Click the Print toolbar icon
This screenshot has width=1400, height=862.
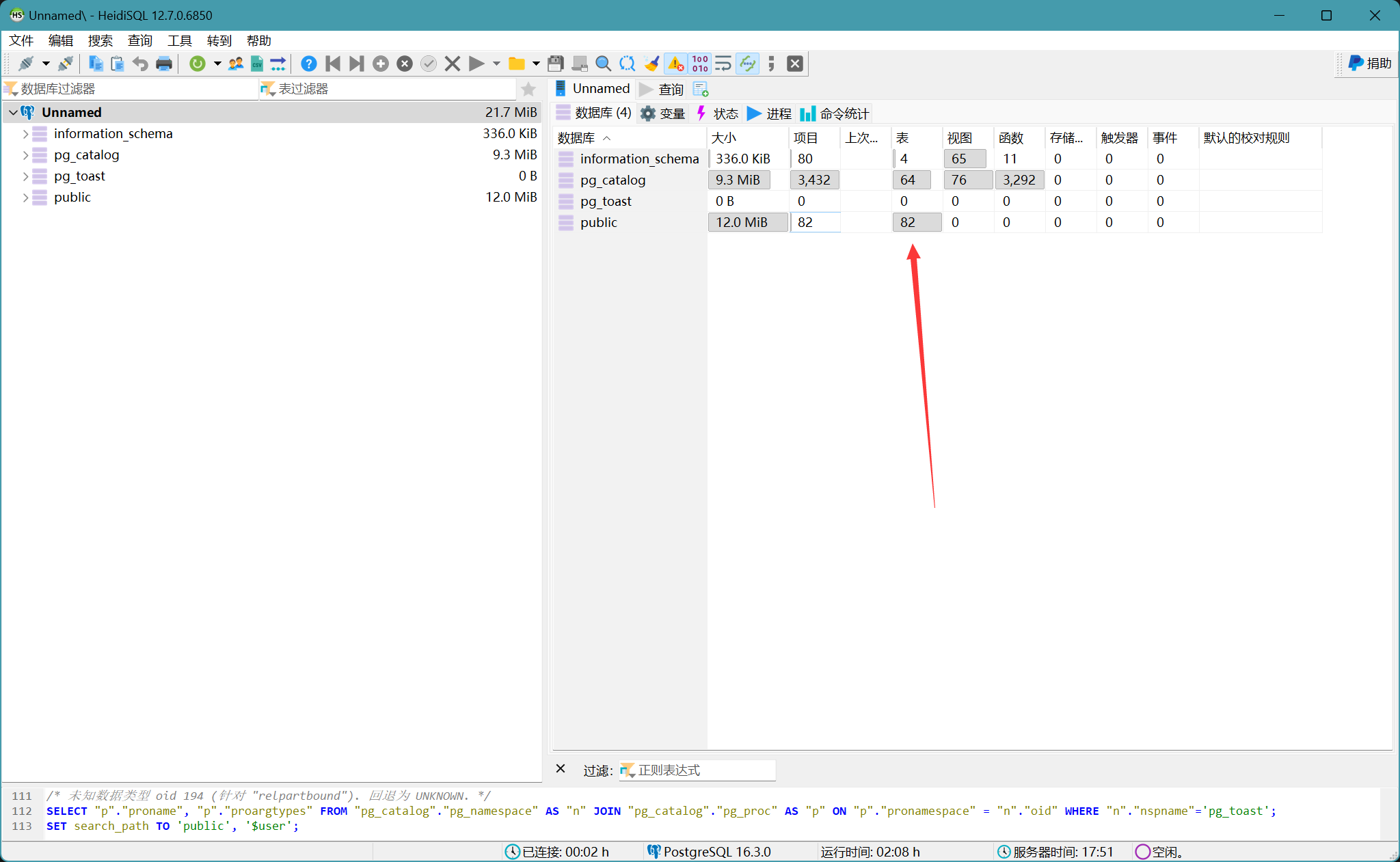click(x=164, y=64)
